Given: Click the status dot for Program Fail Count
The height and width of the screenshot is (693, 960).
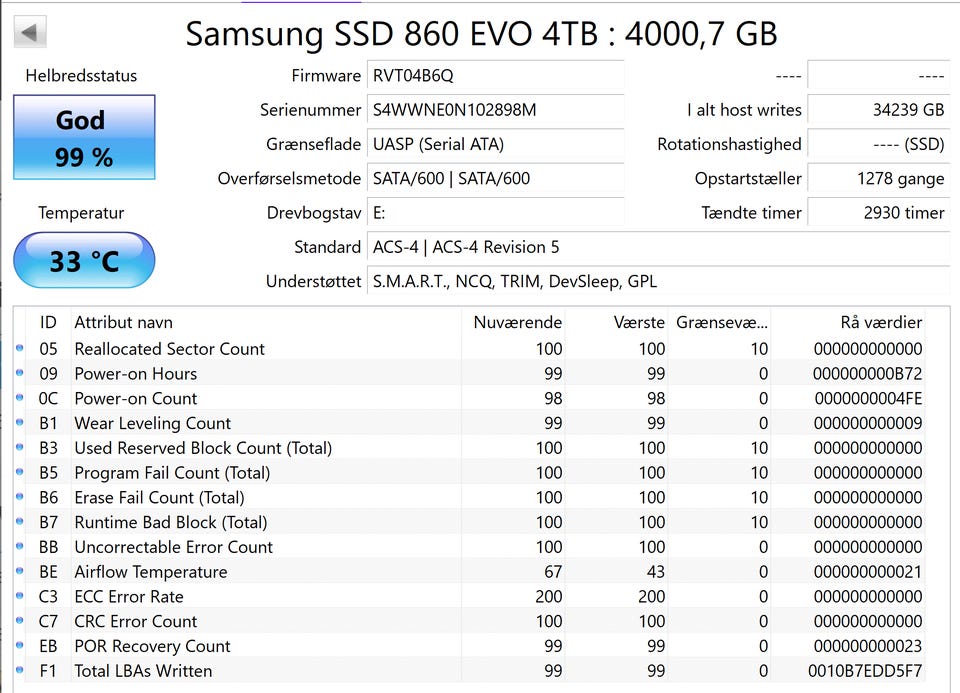Looking at the screenshot, I should (20, 471).
